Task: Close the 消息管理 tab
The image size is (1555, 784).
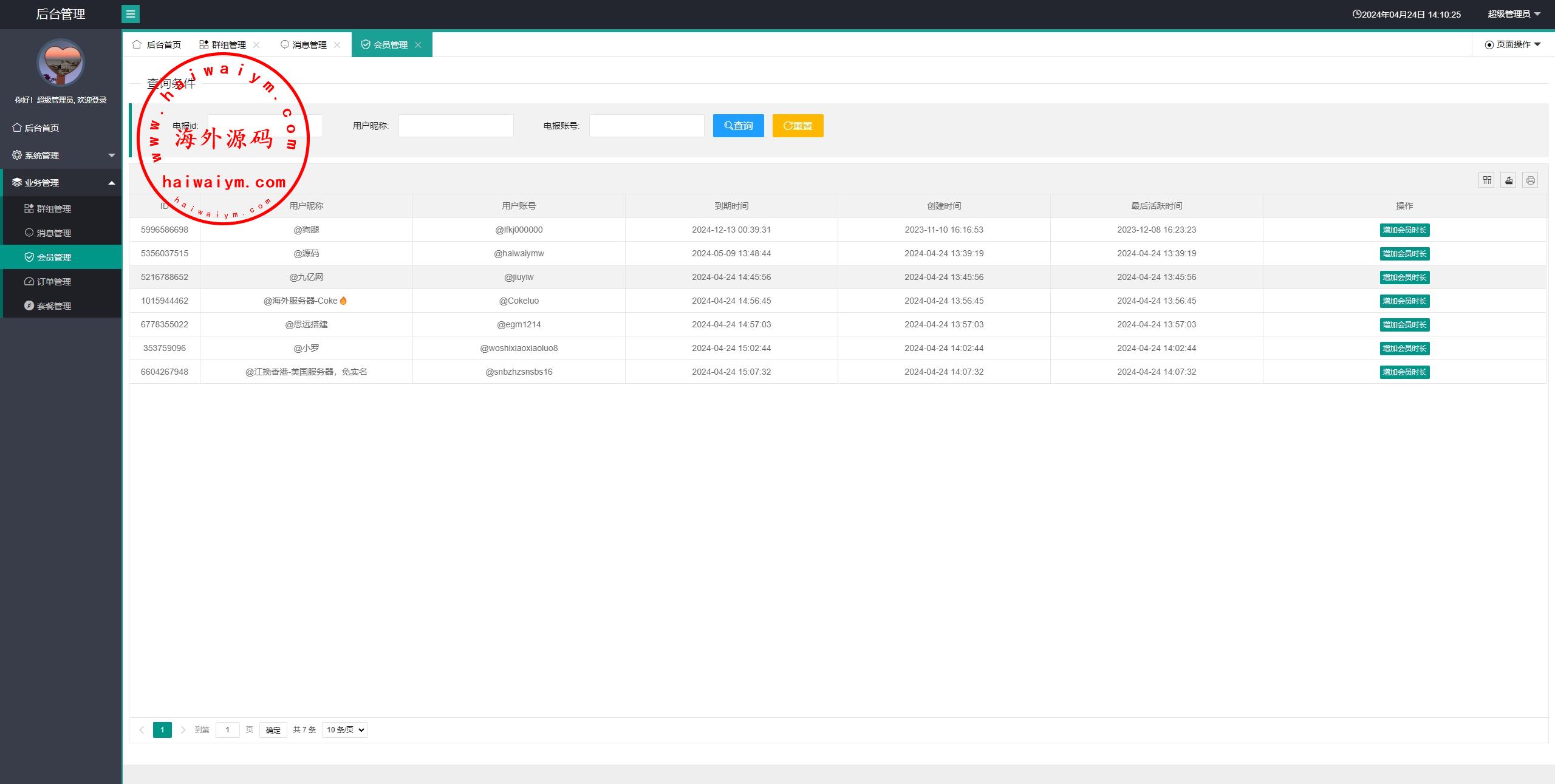Action: coord(337,44)
